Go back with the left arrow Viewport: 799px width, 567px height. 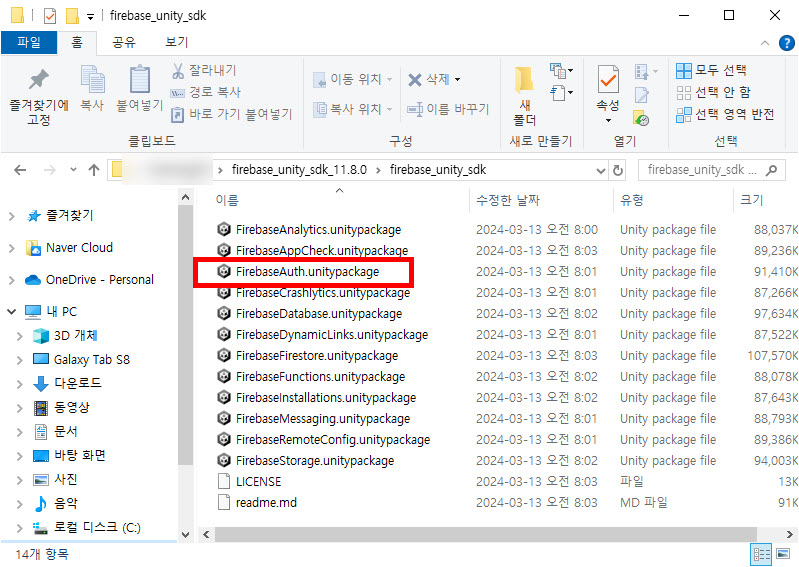click(x=20, y=170)
